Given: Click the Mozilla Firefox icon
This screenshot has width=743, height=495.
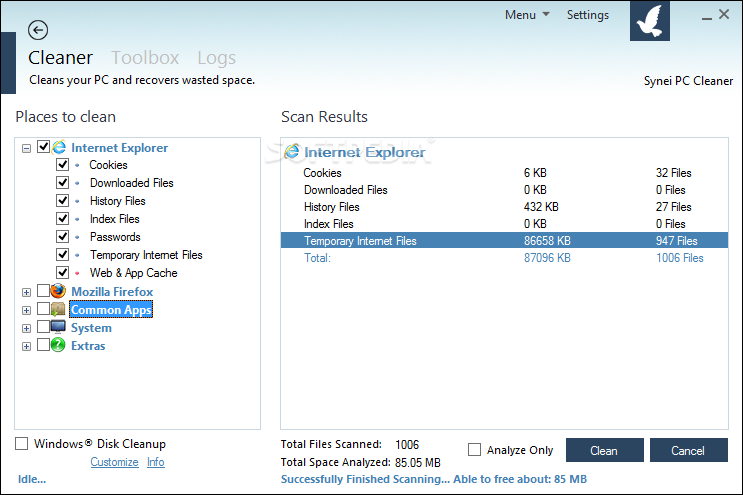Looking at the screenshot, I should click(x=58, y=291).
